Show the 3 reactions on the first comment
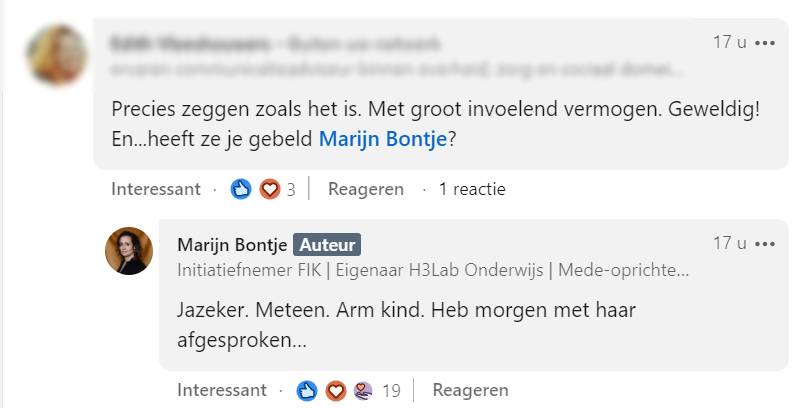The height and width of the screenshot is (408, 806). (x=291, y=189)
